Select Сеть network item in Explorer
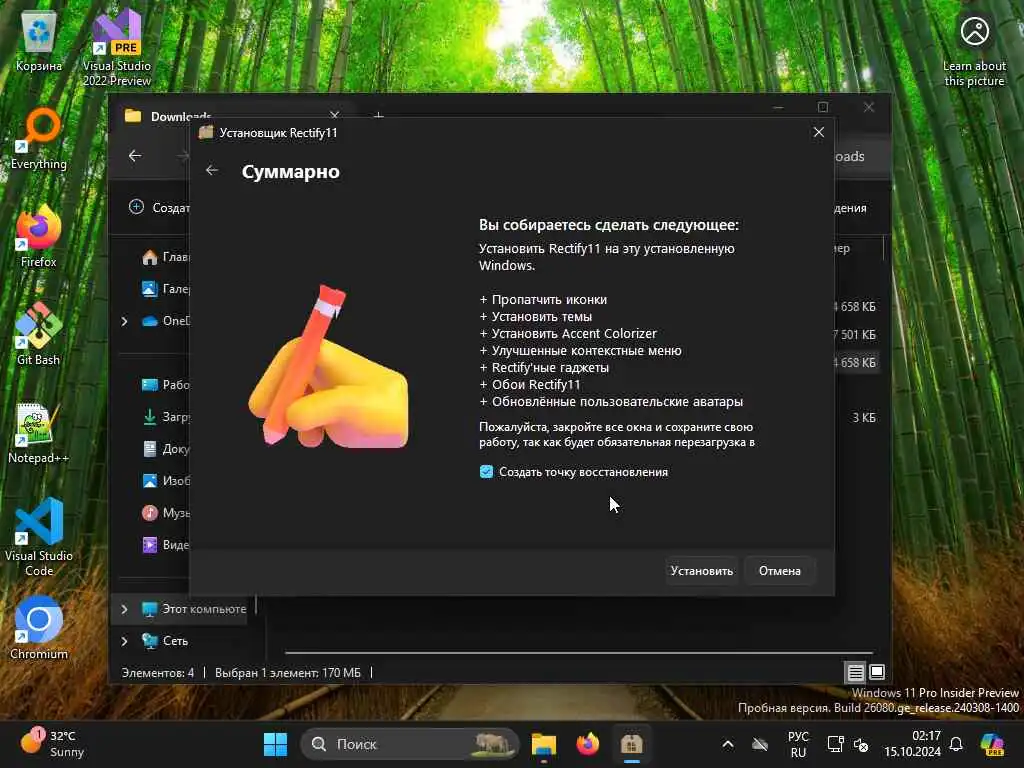The width and height of the screenshot is (1024, 768). pyautogui.click(x=165, y=641)
